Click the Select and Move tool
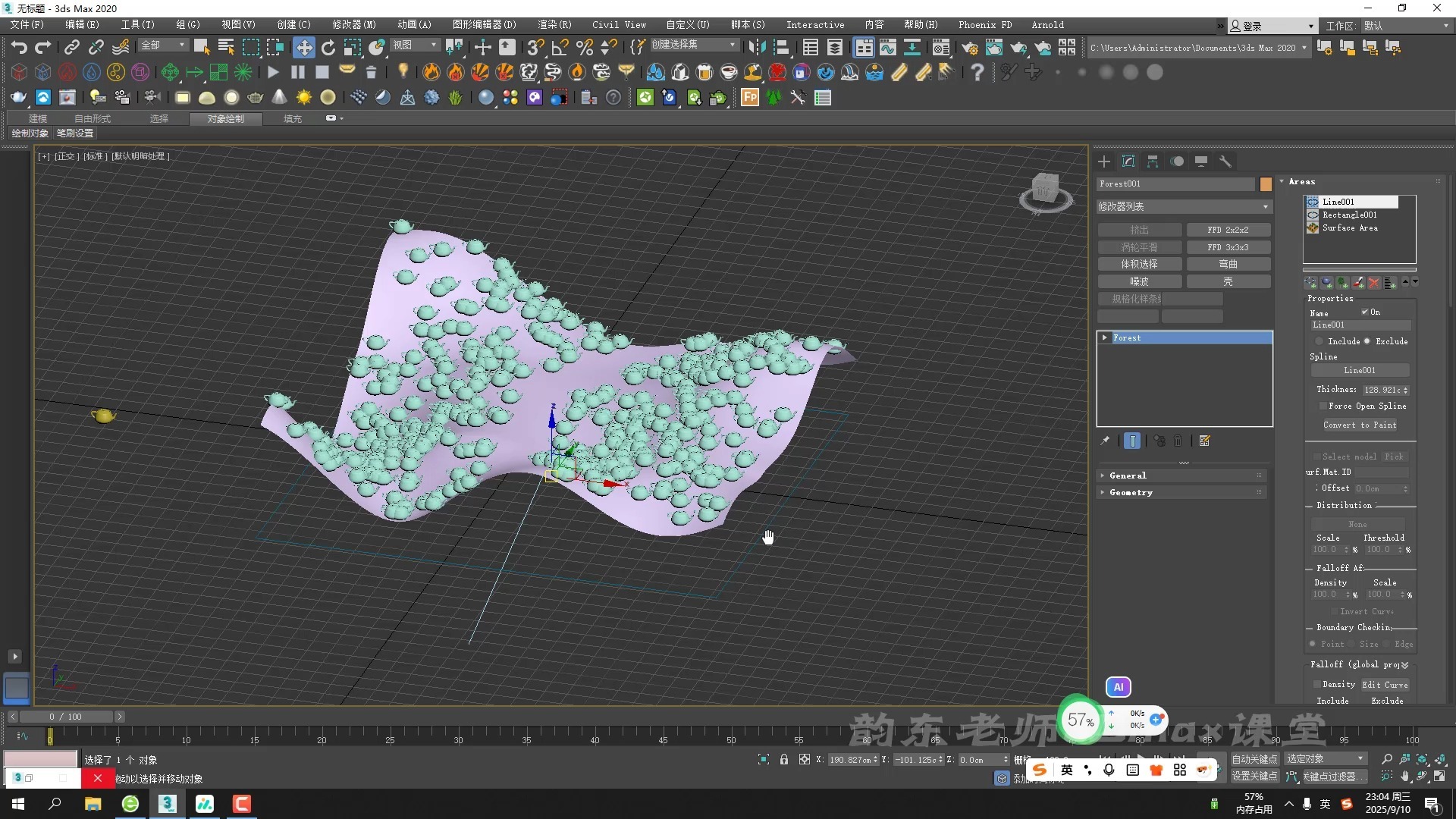 (x=303, y=48)
